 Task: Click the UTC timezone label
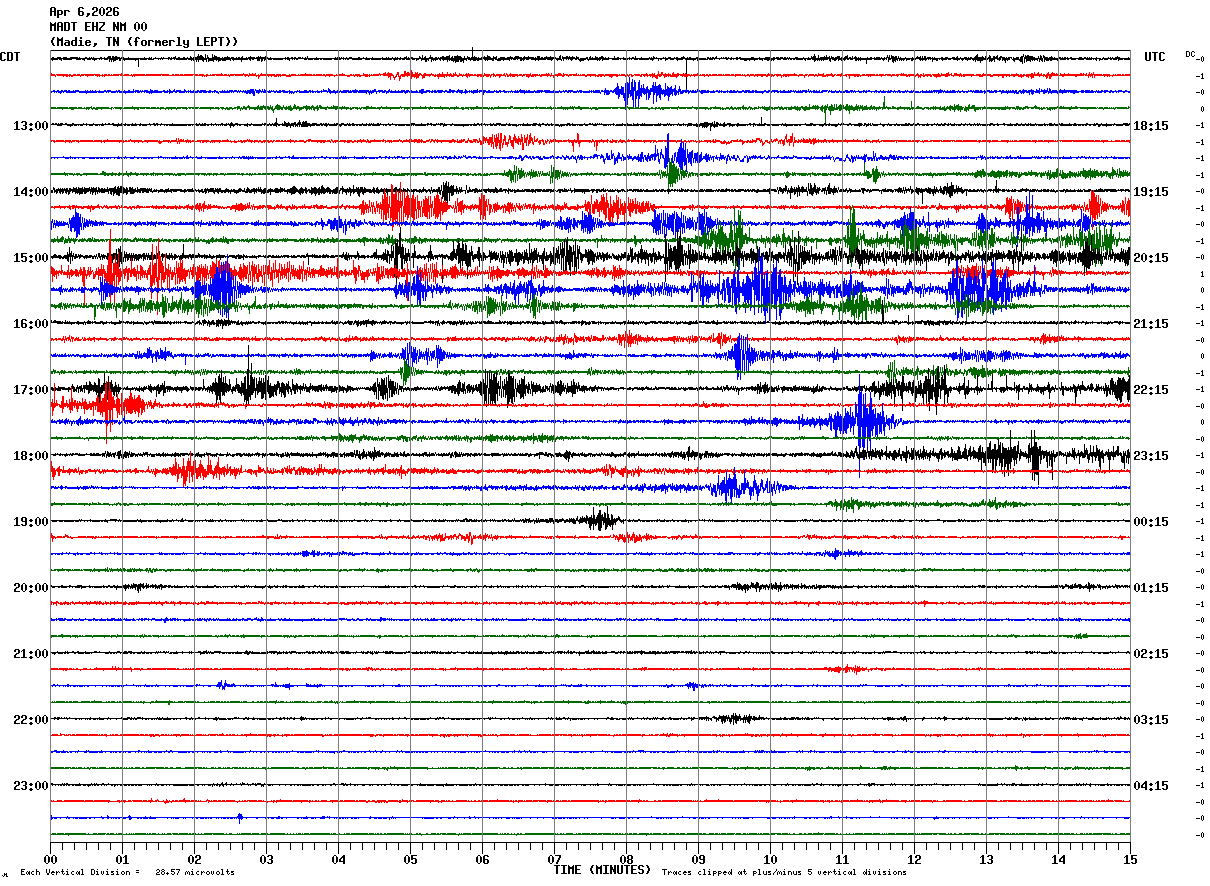click(1154, 57)
